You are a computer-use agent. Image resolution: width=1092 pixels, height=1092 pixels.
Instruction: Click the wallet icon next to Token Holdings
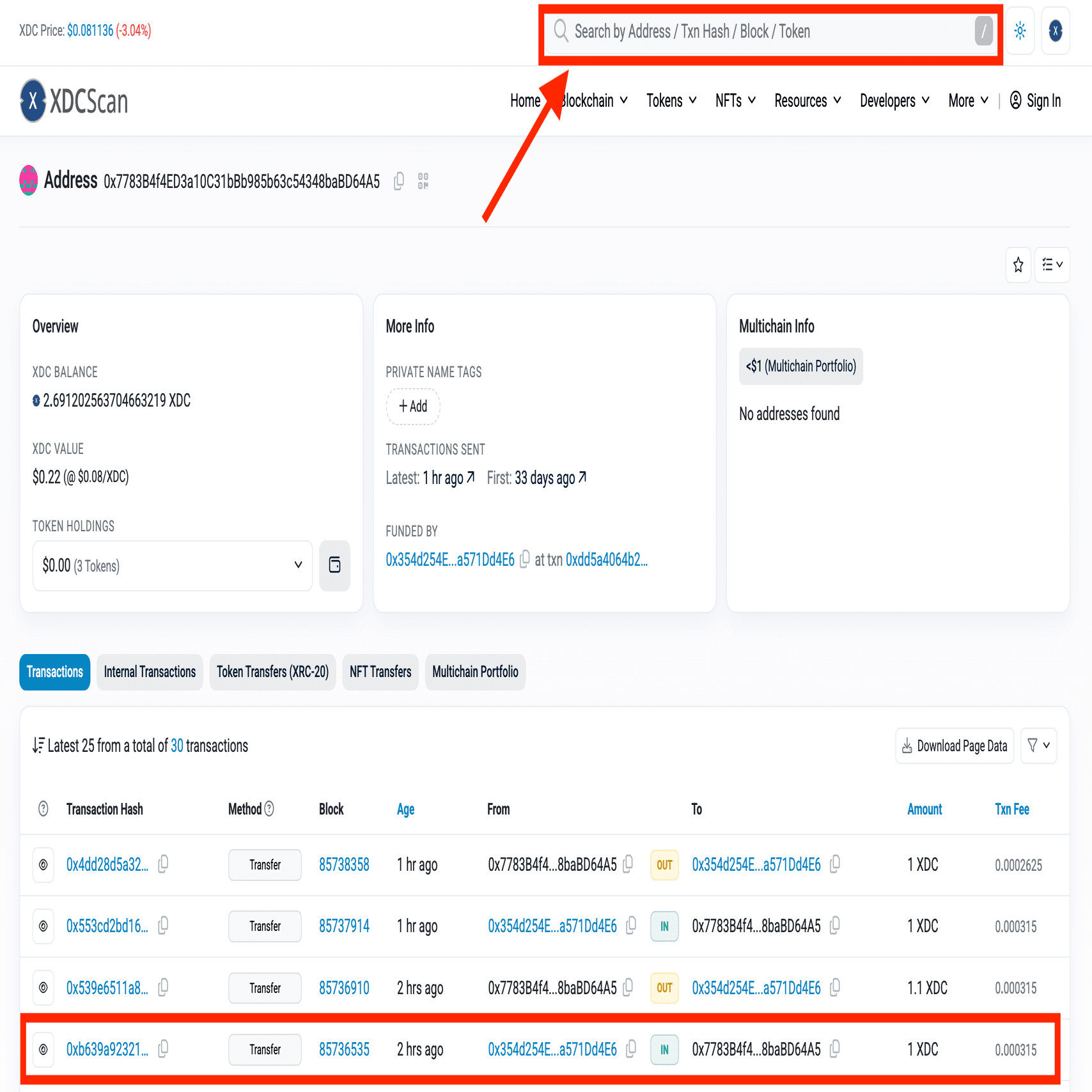pos(334,566)
